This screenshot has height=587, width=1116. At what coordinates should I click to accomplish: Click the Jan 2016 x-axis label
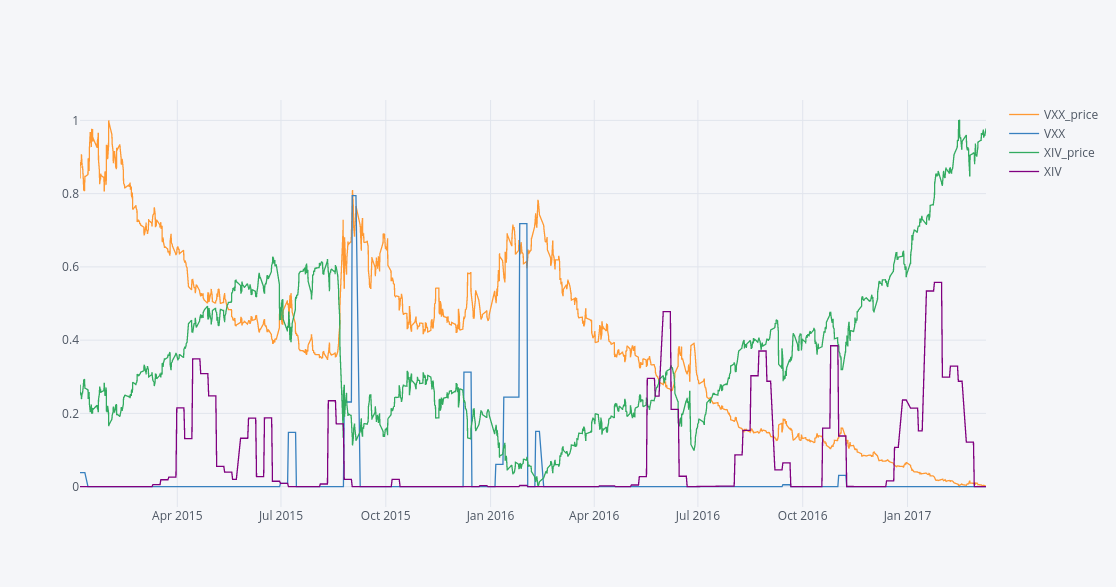(x=490, y=516)
